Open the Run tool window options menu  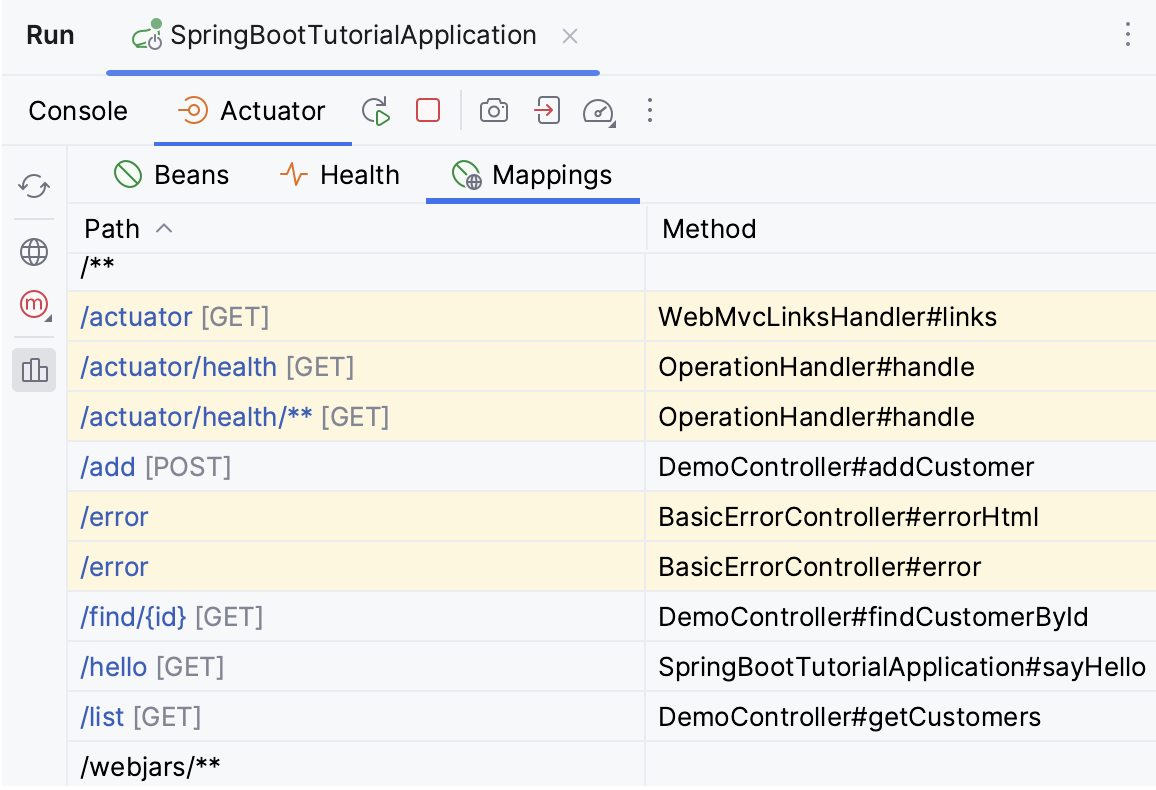tap(1127, 35)
